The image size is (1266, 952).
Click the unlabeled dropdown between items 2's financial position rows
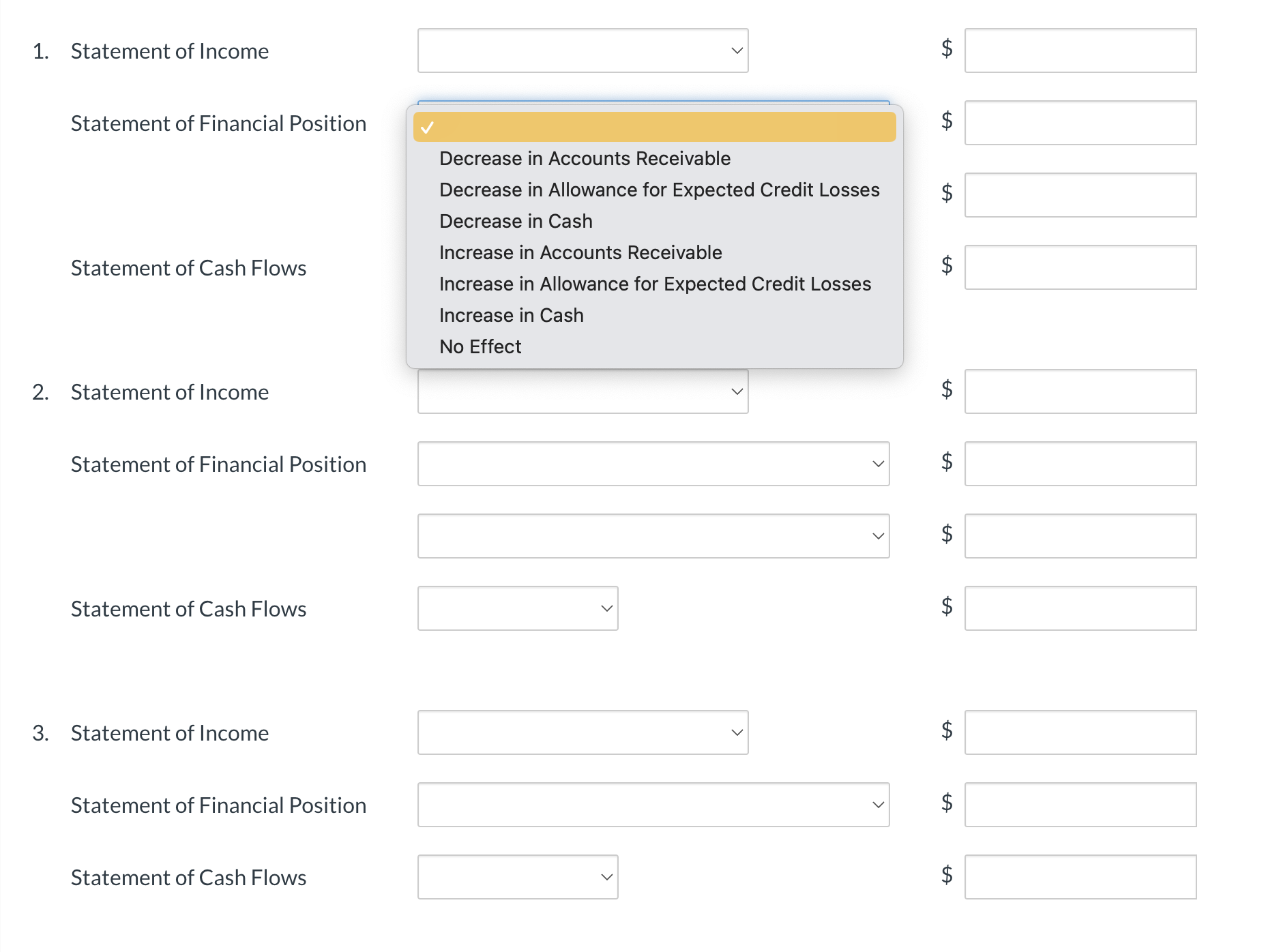[653, 536]
